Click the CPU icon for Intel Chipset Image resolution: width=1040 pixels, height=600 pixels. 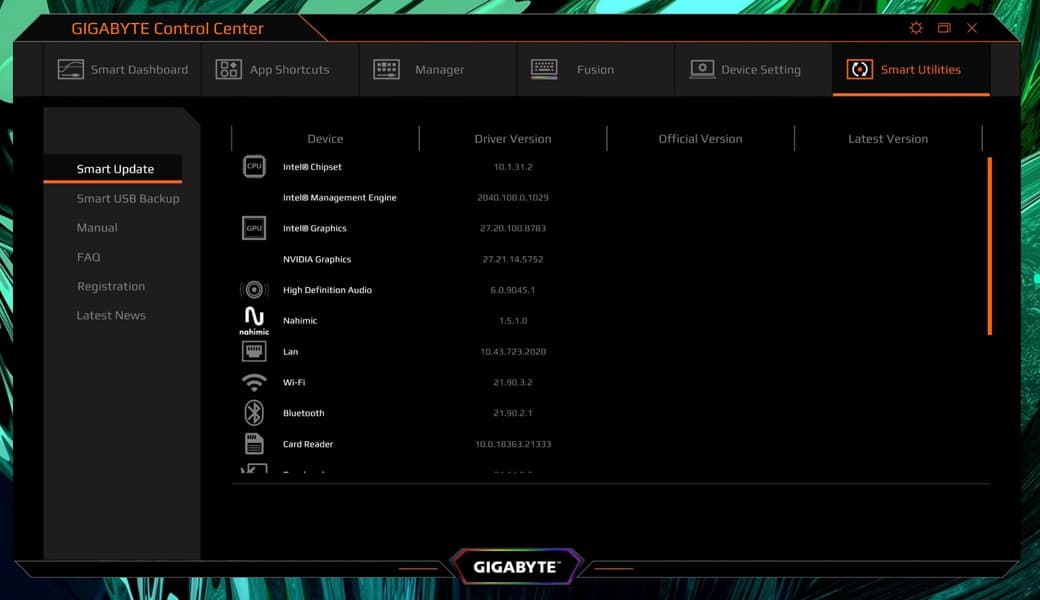pos(254,166)
